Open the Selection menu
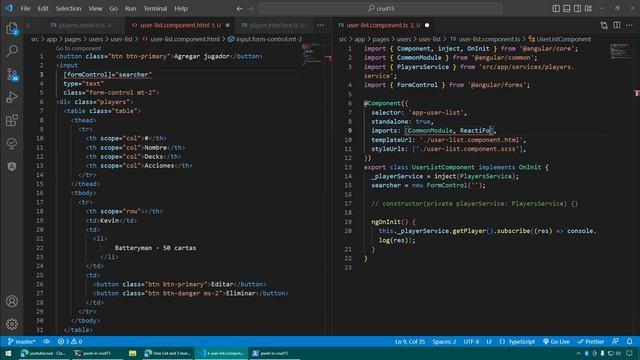Image resolution: width=640 pixels, height=360 pixels. tap(68, 9)
